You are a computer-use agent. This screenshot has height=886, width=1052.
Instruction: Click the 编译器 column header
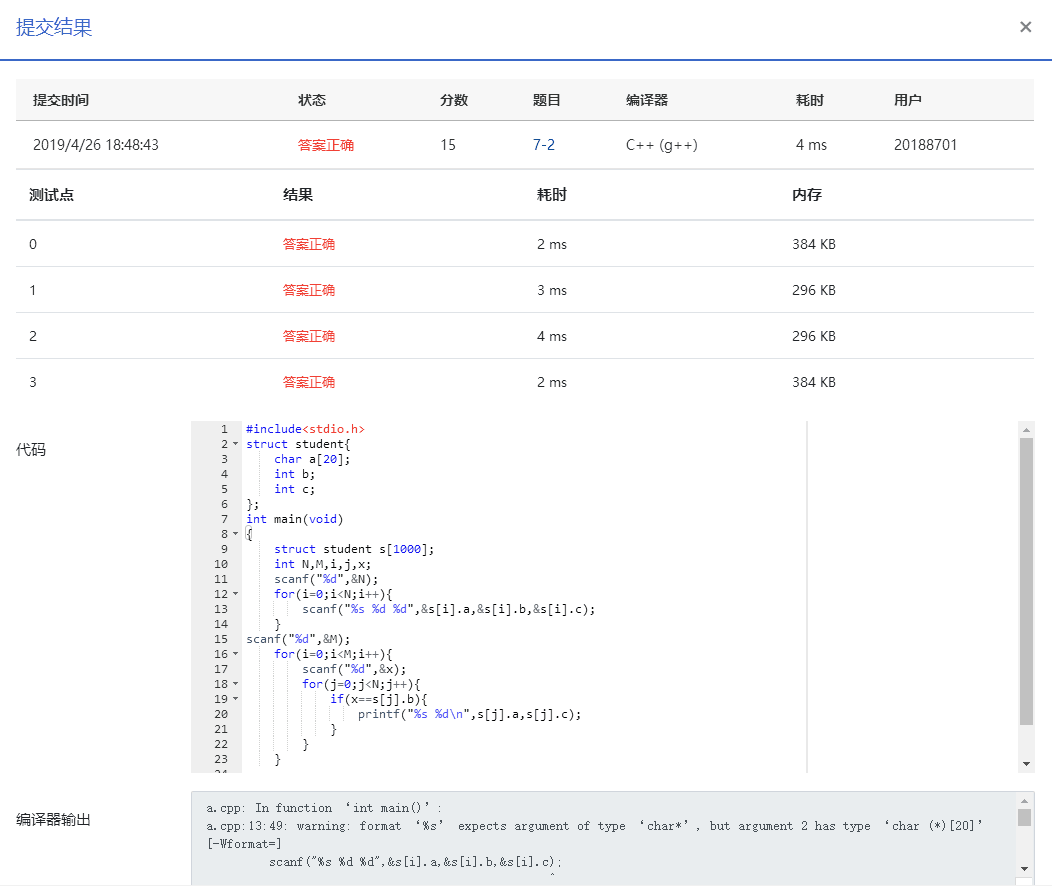pos(647,100)
